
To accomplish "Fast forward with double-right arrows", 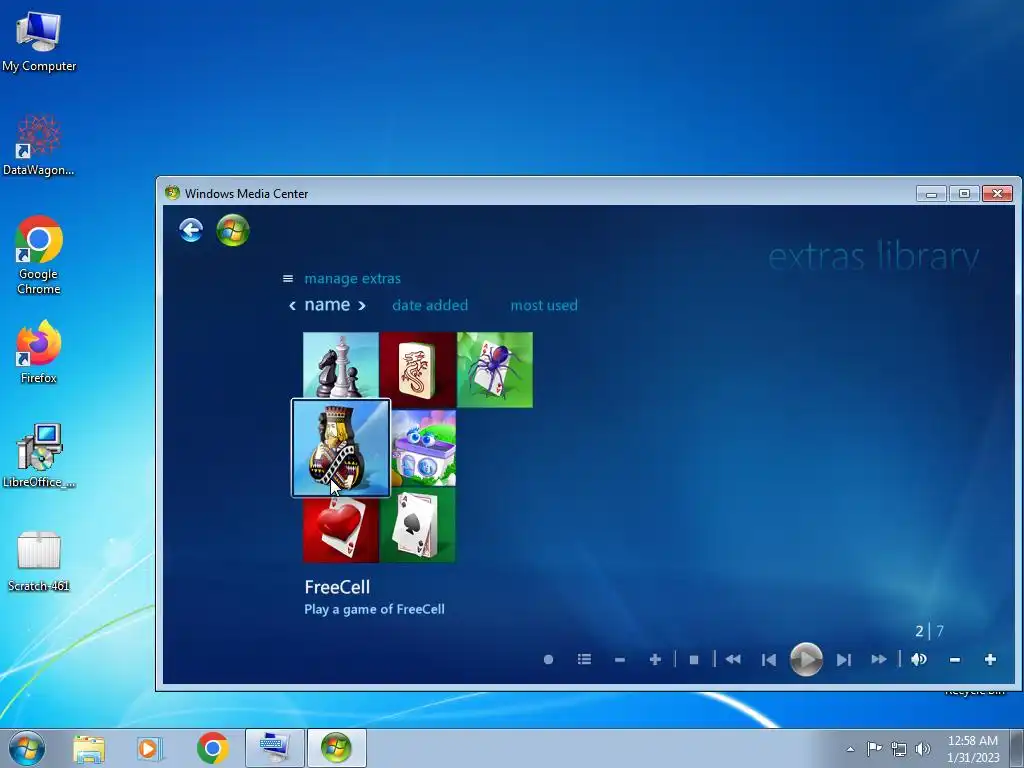I will pyautogui.click(x=879, y=660).
